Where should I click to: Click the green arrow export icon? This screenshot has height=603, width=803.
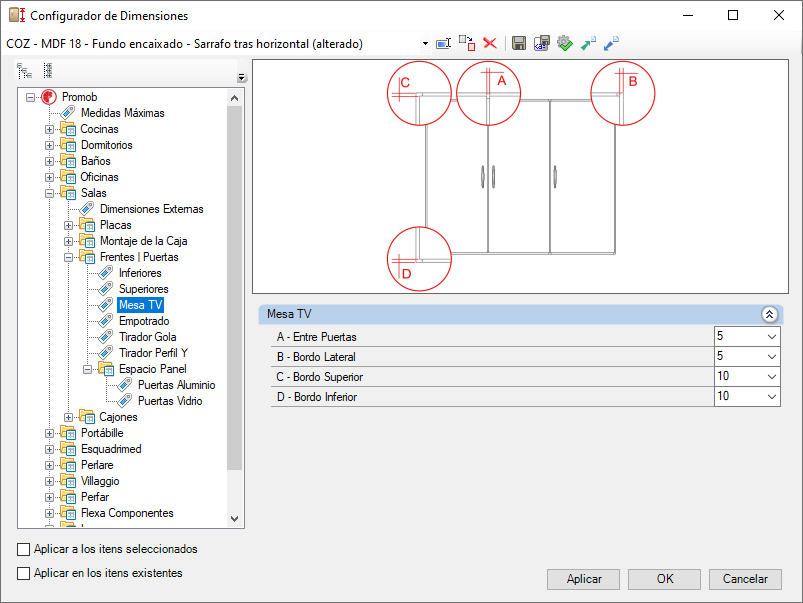(588, 43)
